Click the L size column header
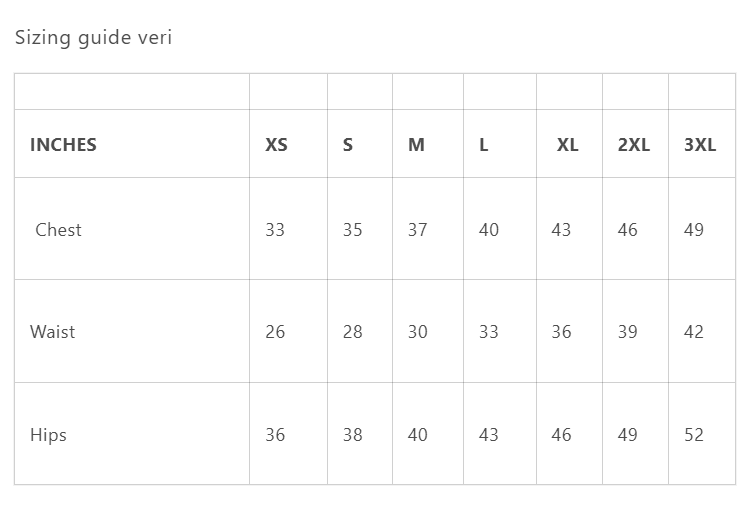 click(484, 145)
